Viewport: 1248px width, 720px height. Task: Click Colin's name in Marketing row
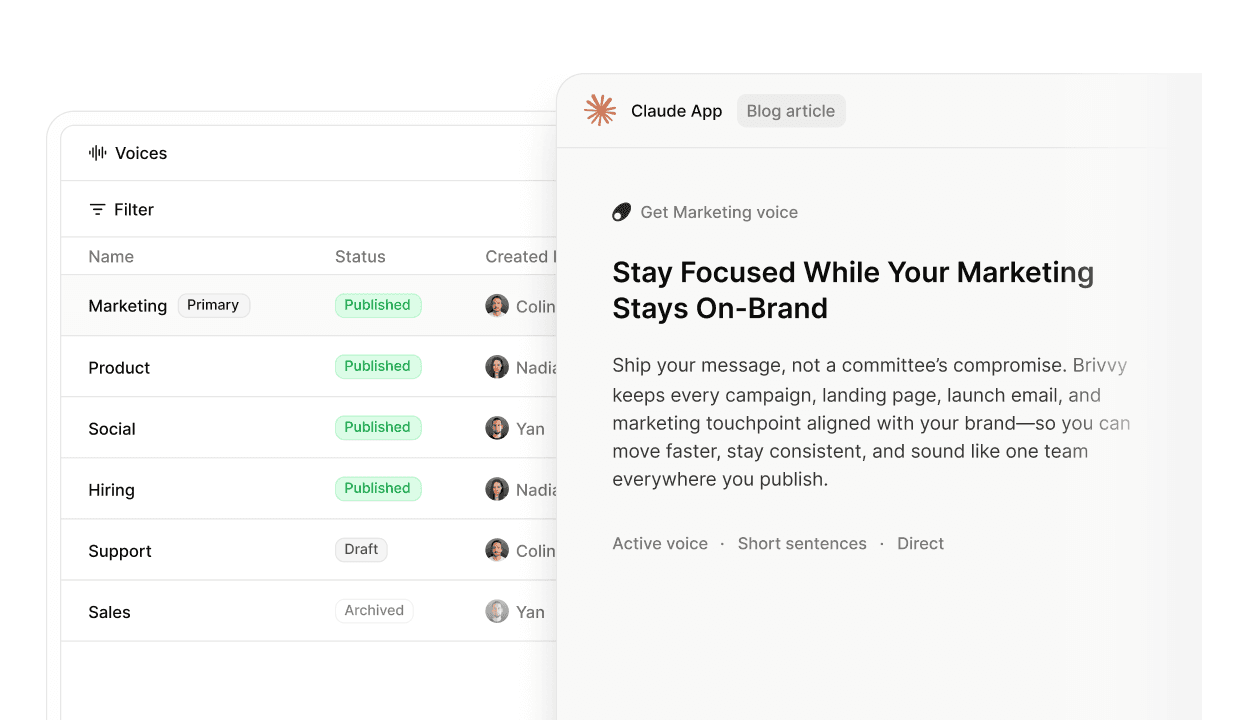point(535,307)
